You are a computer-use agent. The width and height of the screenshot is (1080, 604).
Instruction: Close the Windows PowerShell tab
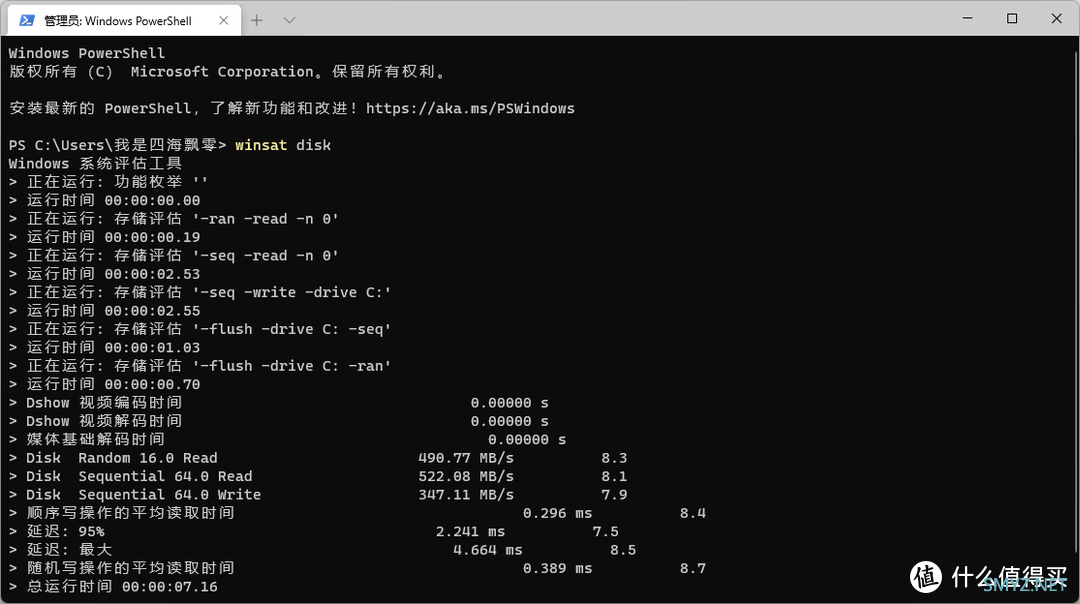tap(224, 21)
